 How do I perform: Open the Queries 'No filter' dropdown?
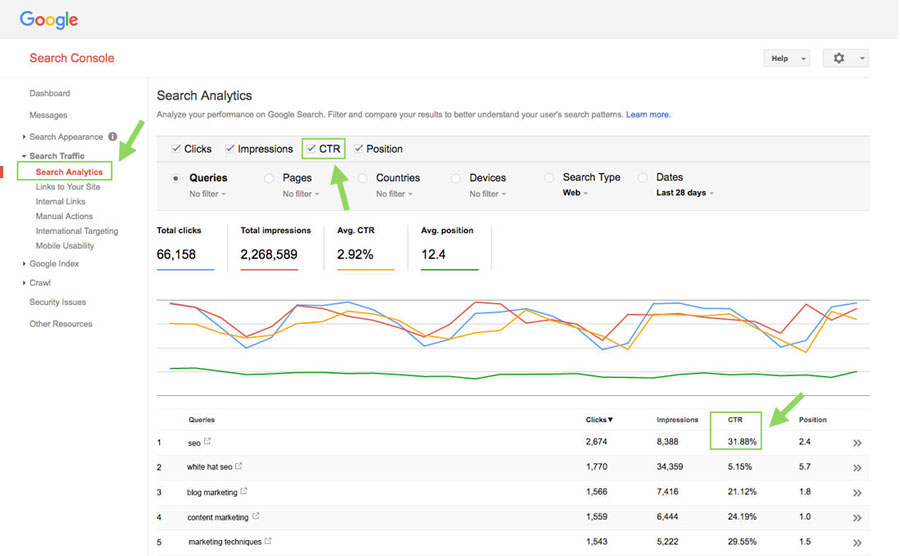(207, 194)
